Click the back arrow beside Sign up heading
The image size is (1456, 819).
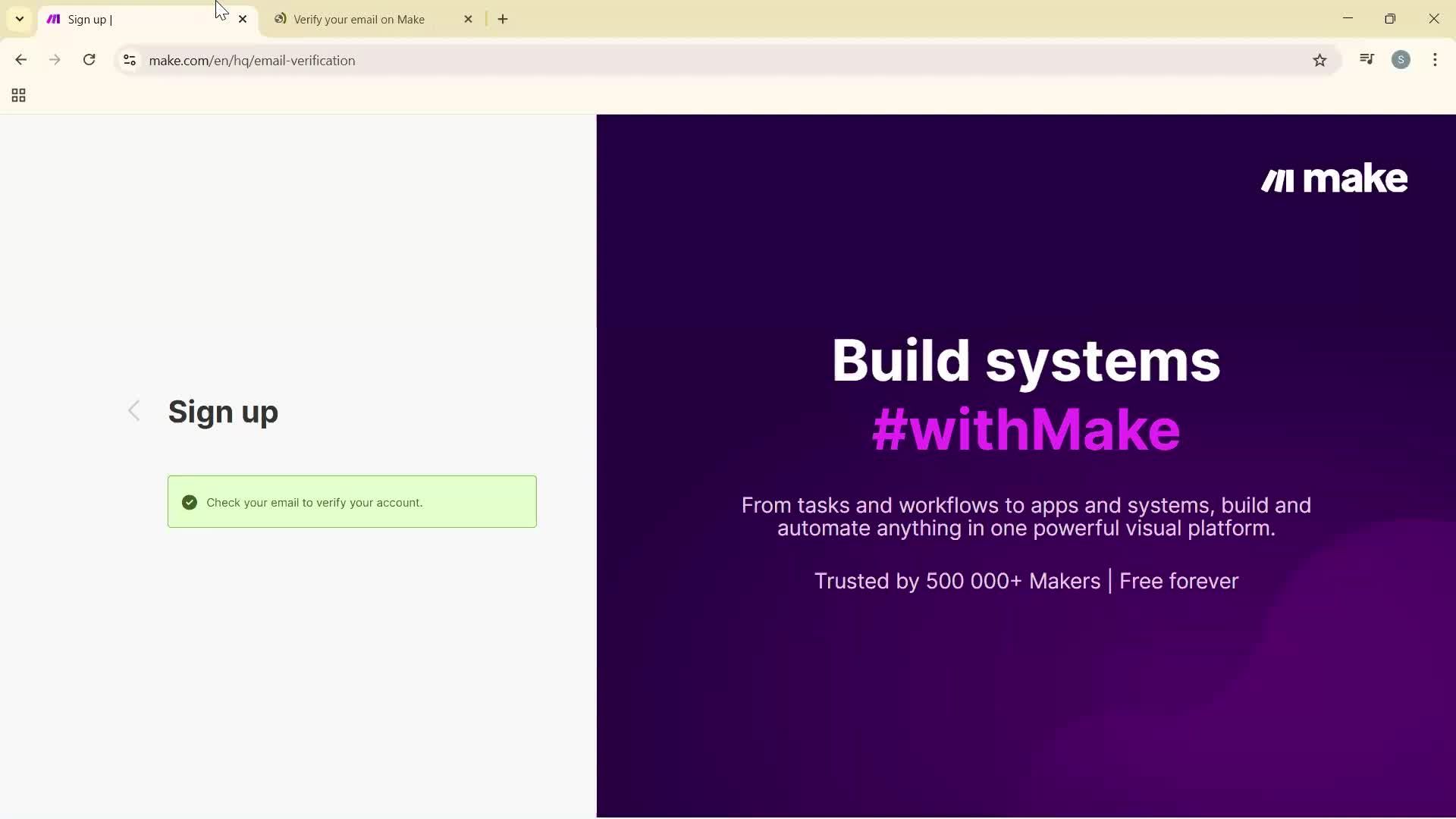134,410
